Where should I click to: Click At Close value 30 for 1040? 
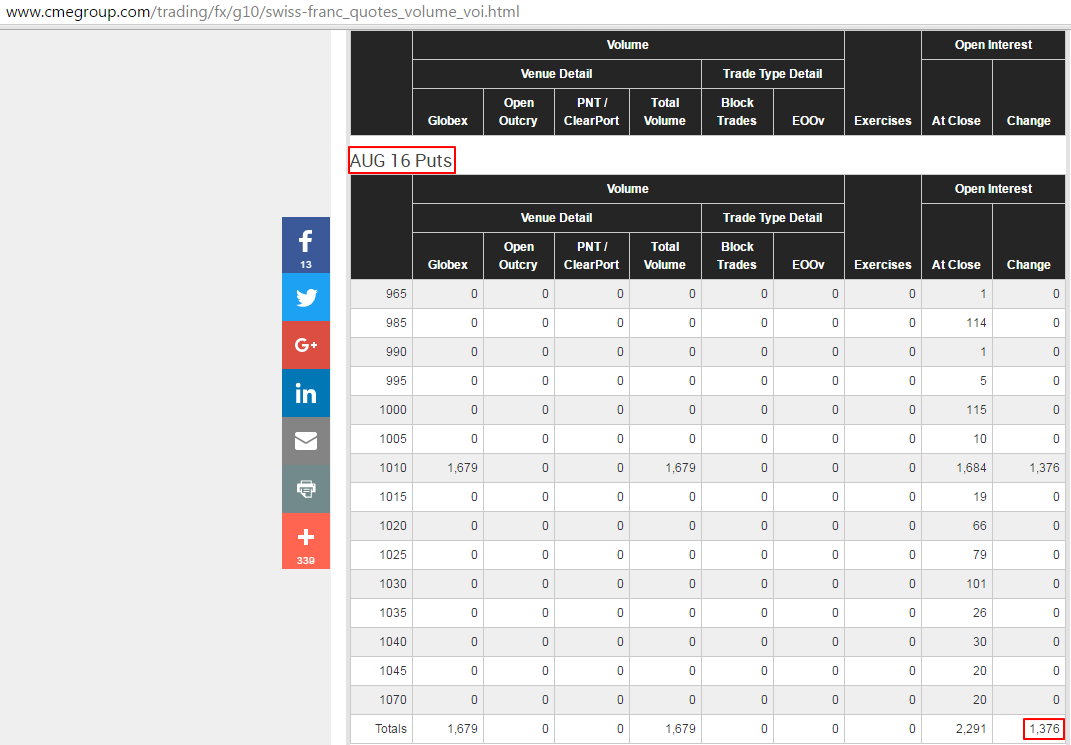(979, 642)
